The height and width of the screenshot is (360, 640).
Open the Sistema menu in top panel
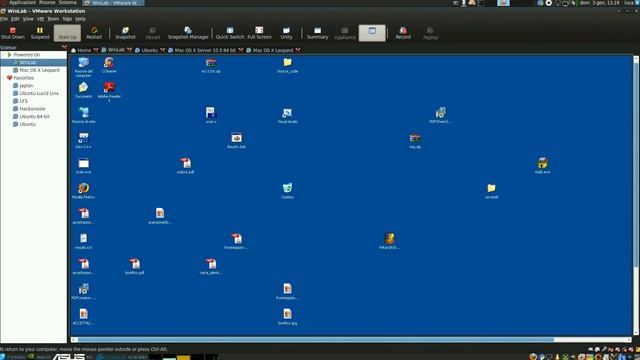pyautogui.click(x=67, y=2)
